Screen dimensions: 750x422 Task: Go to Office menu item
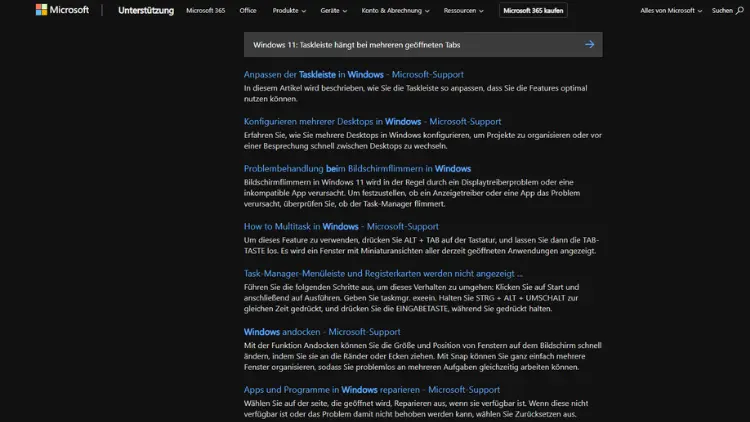[248, 11]
